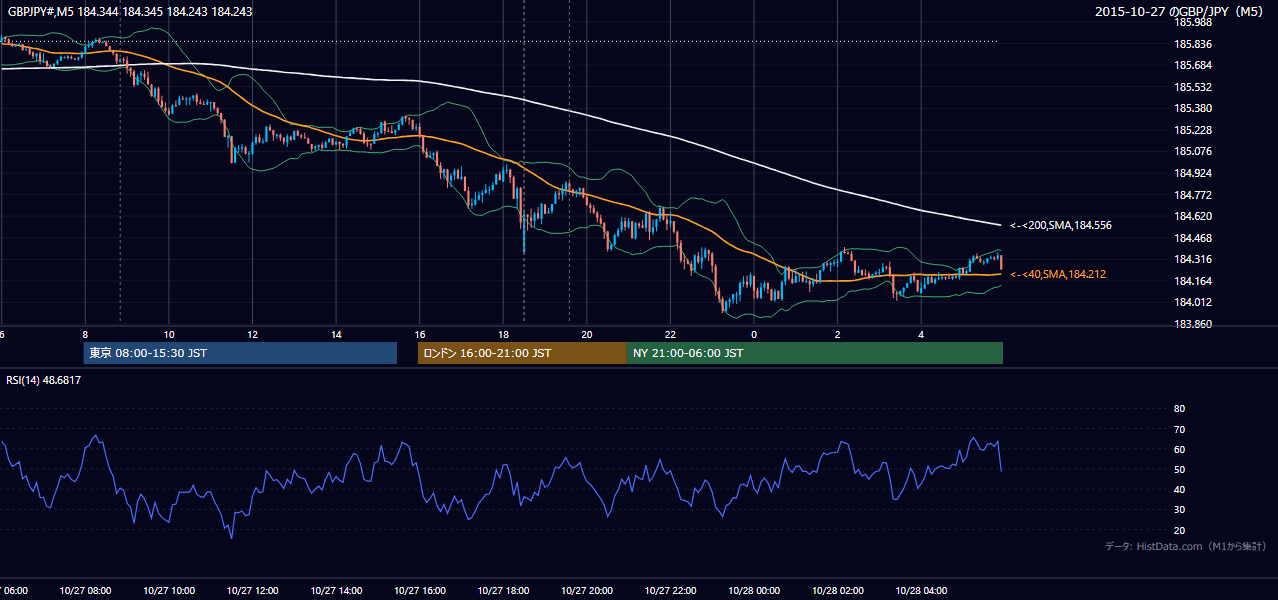The width and height of the screenshot is (1278, 600).
Task: Click hour marker 14 under the price chart
Action: click(x=336, y=334)
